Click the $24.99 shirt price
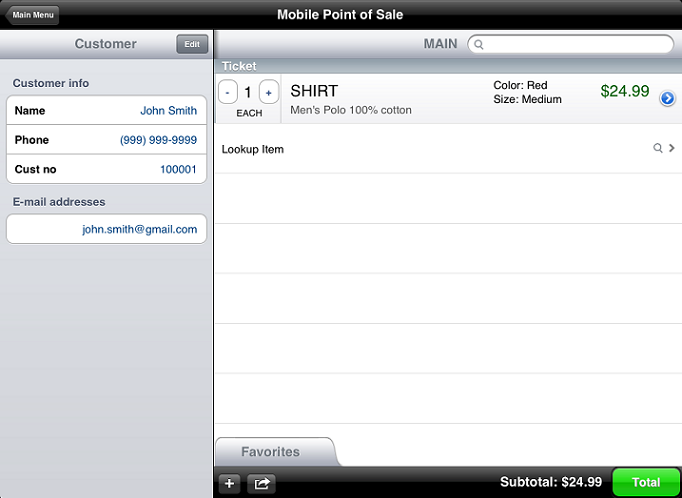The height and width of the screenshot is (498, 682). click(625, 91)
